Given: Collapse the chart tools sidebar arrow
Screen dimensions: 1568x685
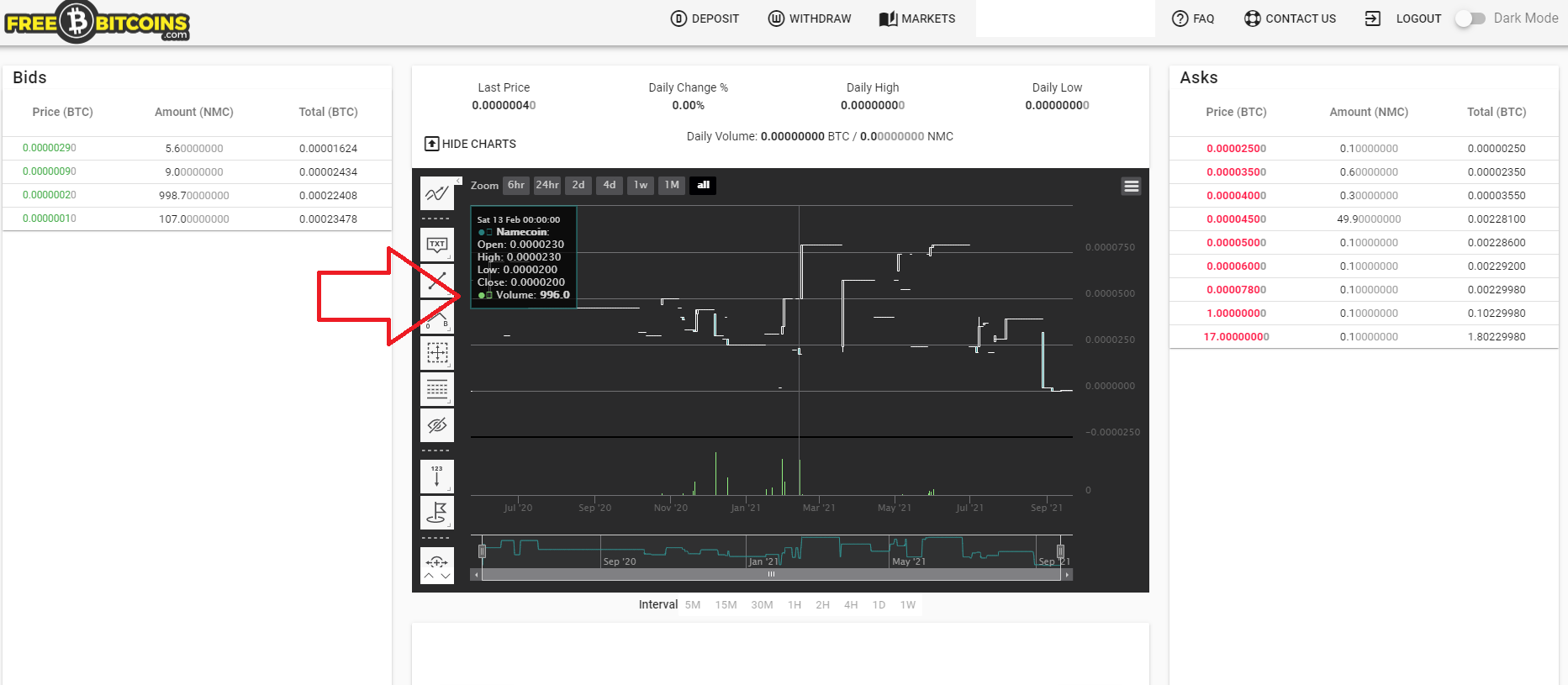Looking at the screenshot, I should point(458,181).
